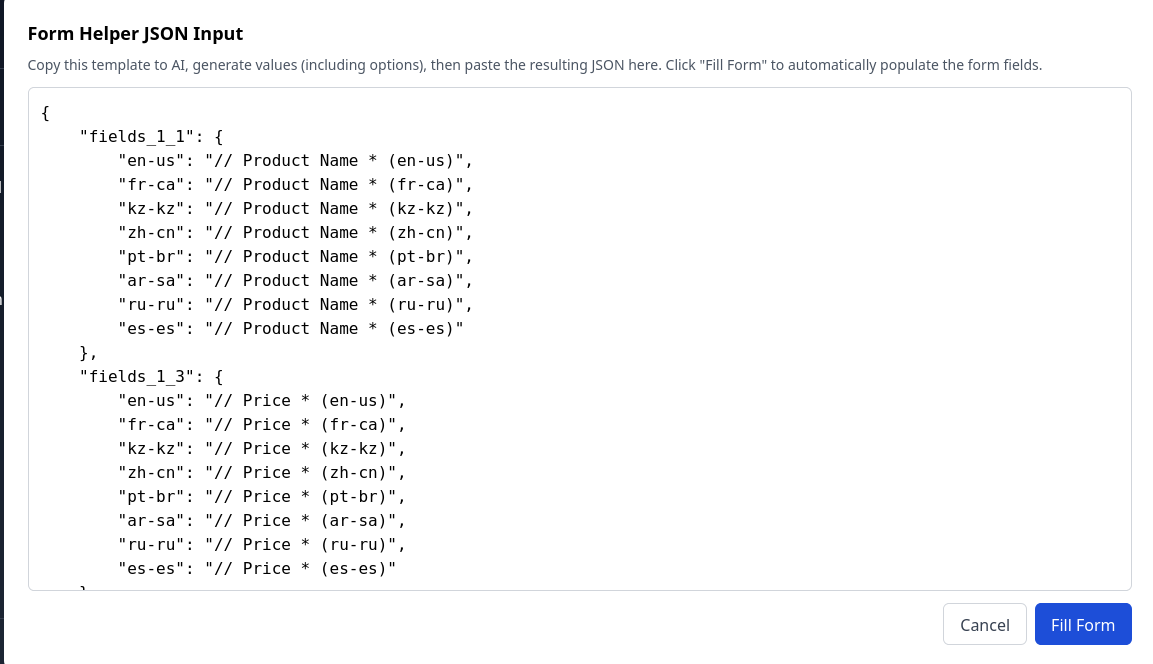Click the Price (zh-cn) line
This screenshot has width=1153, height=664.
(x=262, y=473)
